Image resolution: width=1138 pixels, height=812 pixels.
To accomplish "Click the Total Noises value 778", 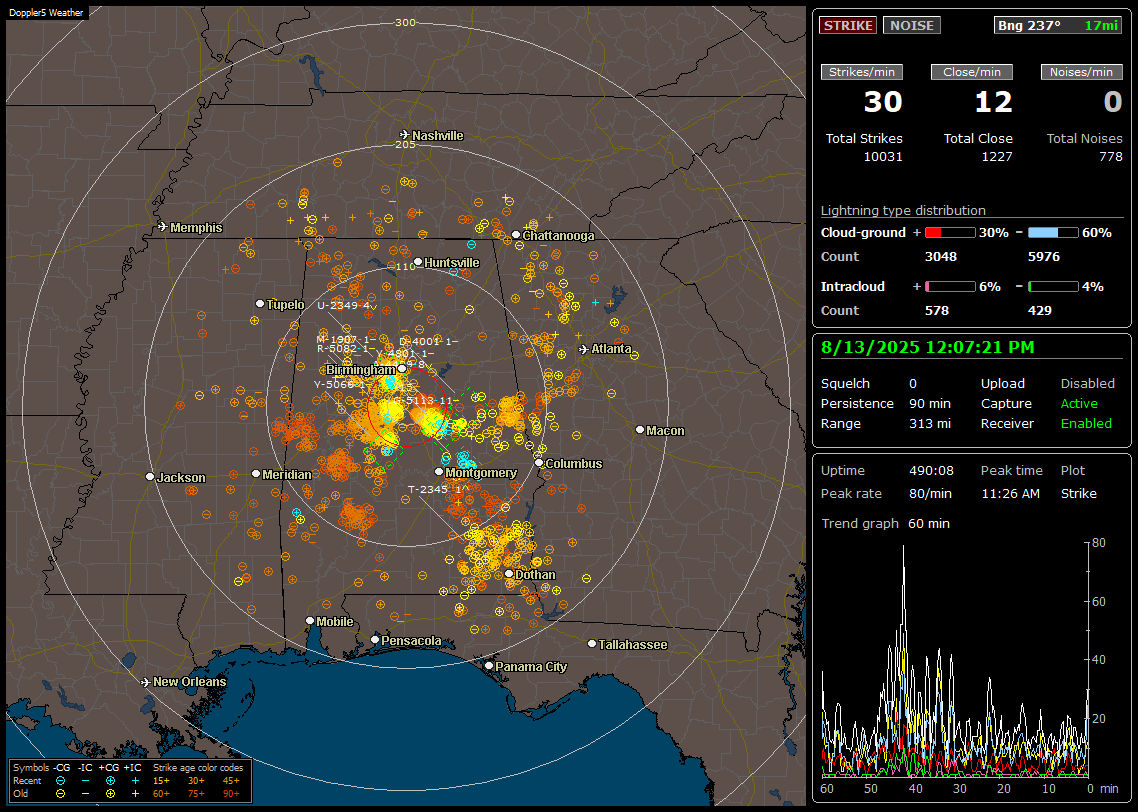I will pos(1110,156).
